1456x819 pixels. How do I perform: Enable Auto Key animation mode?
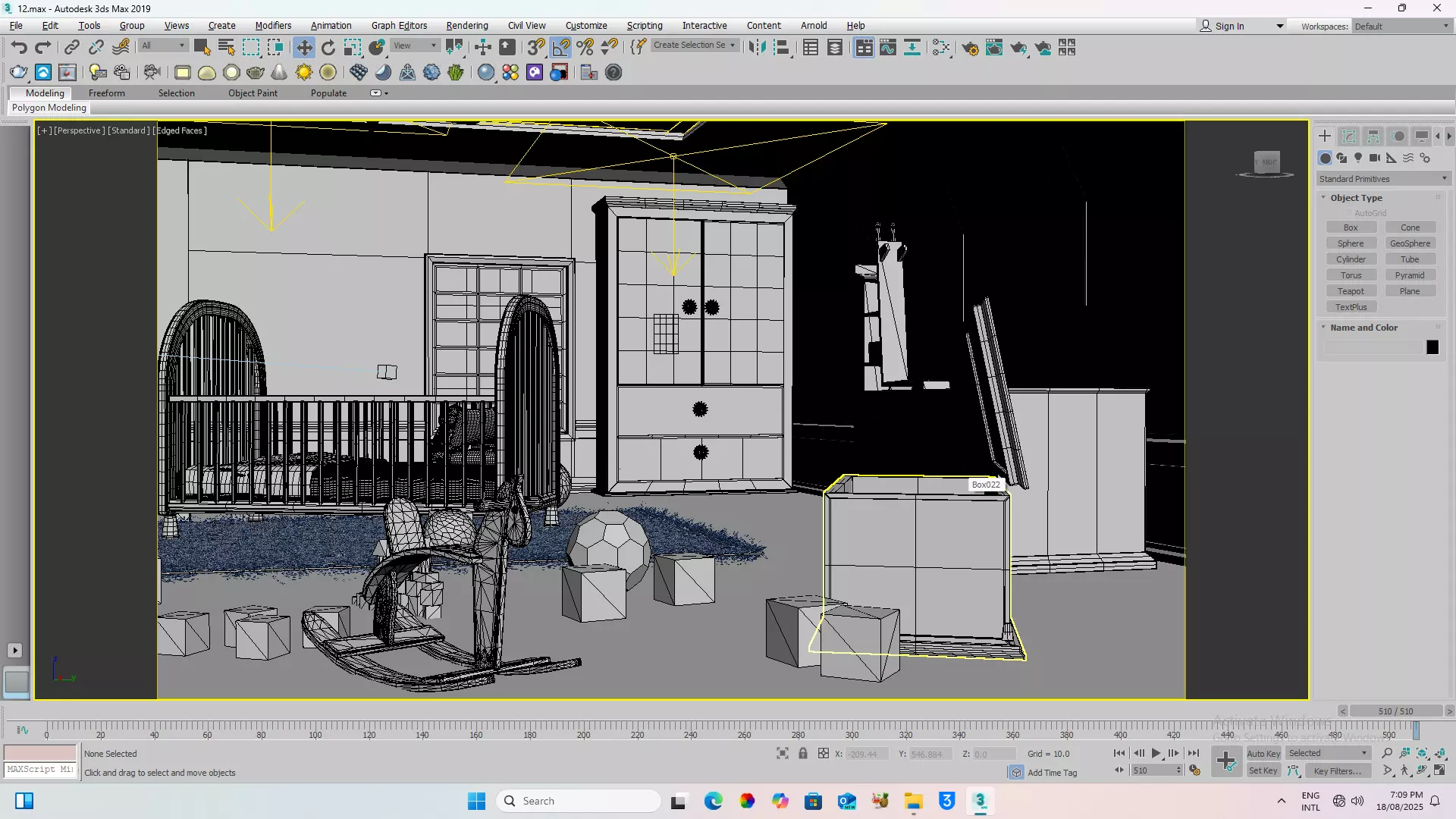click(1263, 753)
